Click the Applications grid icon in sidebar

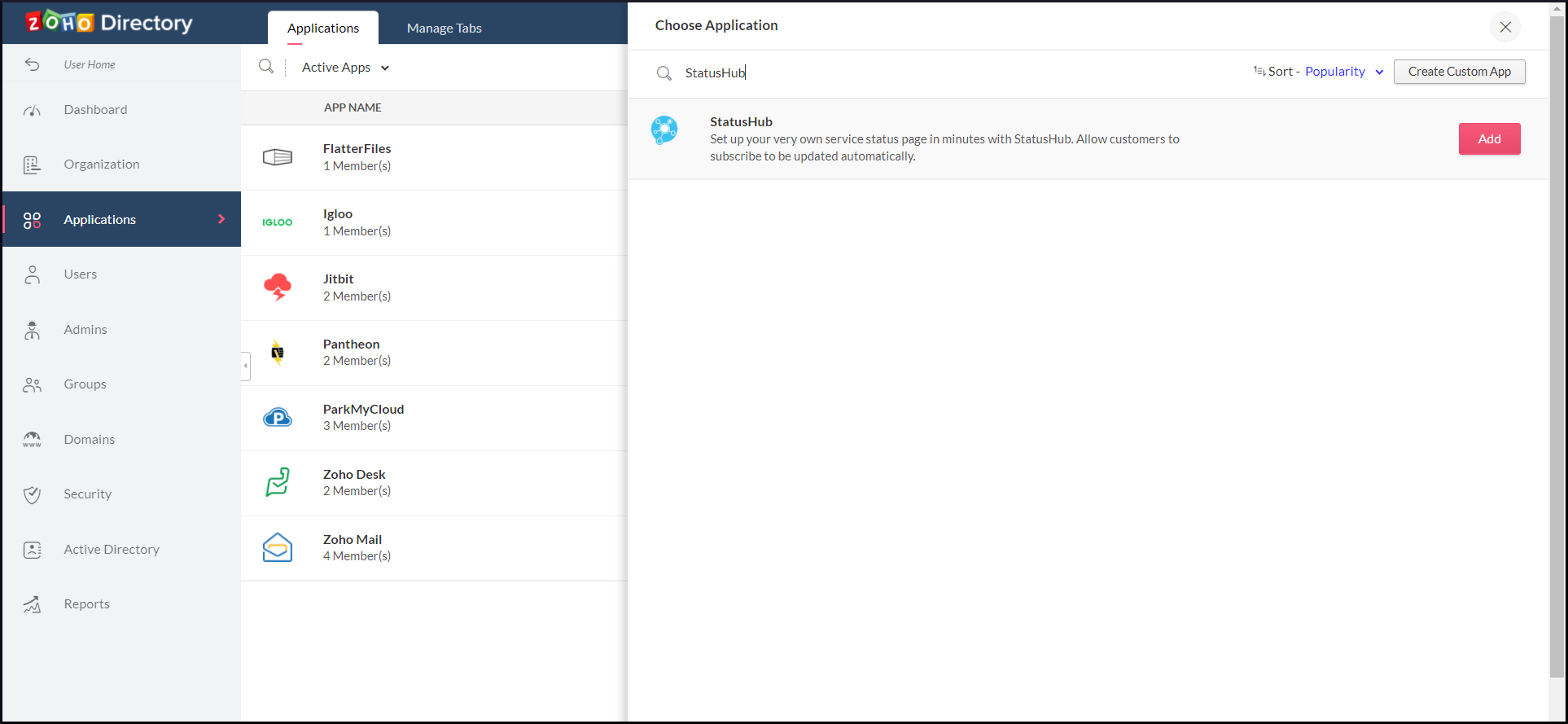coord(32,220)
